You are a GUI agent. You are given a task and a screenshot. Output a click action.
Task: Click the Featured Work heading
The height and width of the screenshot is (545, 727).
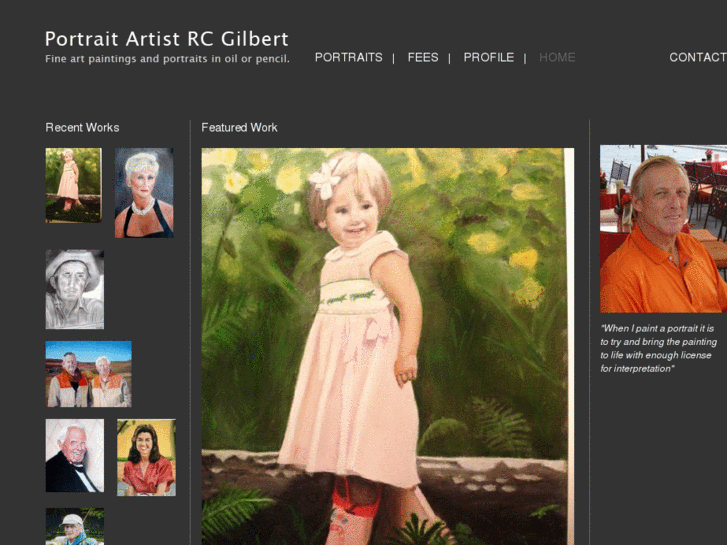coord(239,128)
